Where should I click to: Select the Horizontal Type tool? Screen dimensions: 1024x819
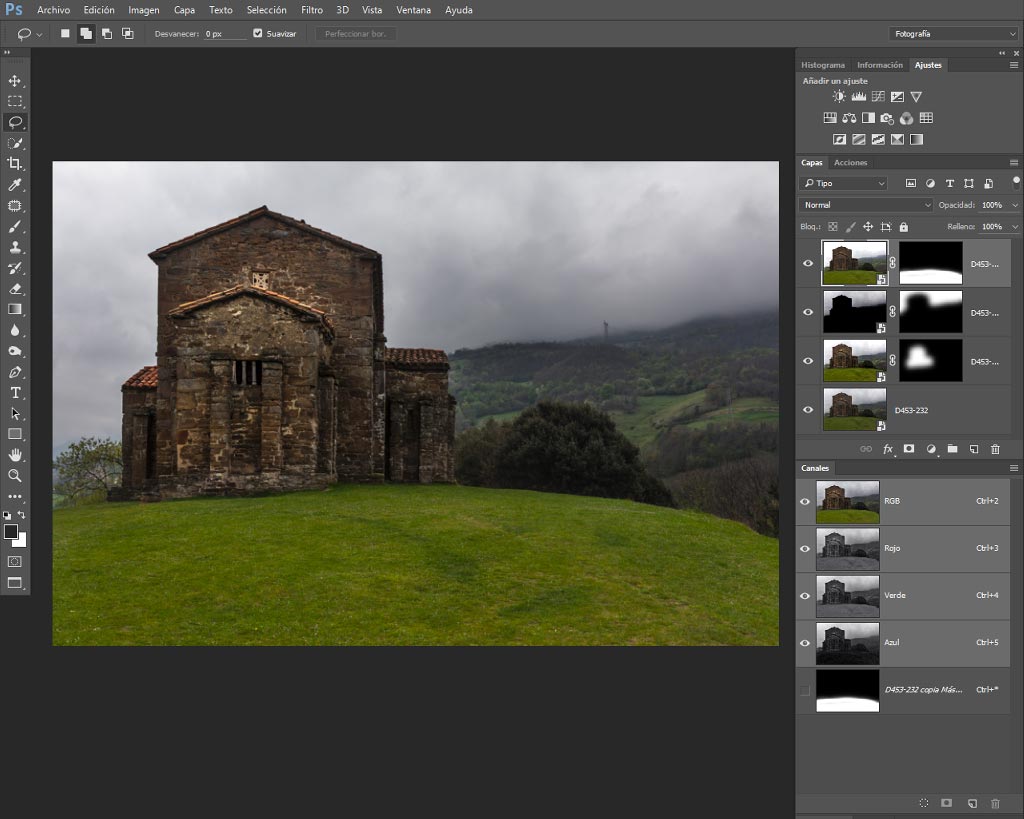click(x=14, y=393)
